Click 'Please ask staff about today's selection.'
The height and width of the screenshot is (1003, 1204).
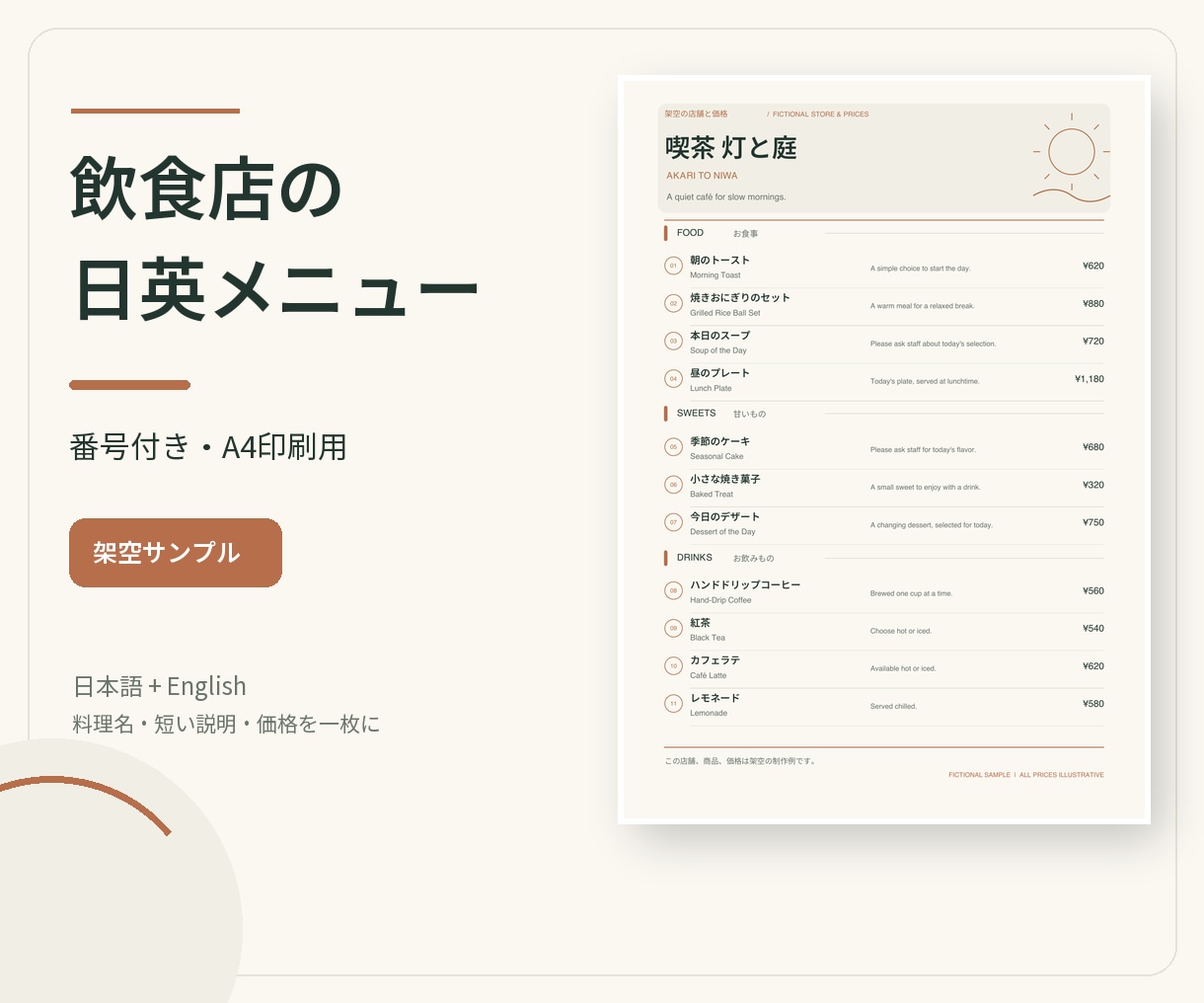tap(934, 345)
